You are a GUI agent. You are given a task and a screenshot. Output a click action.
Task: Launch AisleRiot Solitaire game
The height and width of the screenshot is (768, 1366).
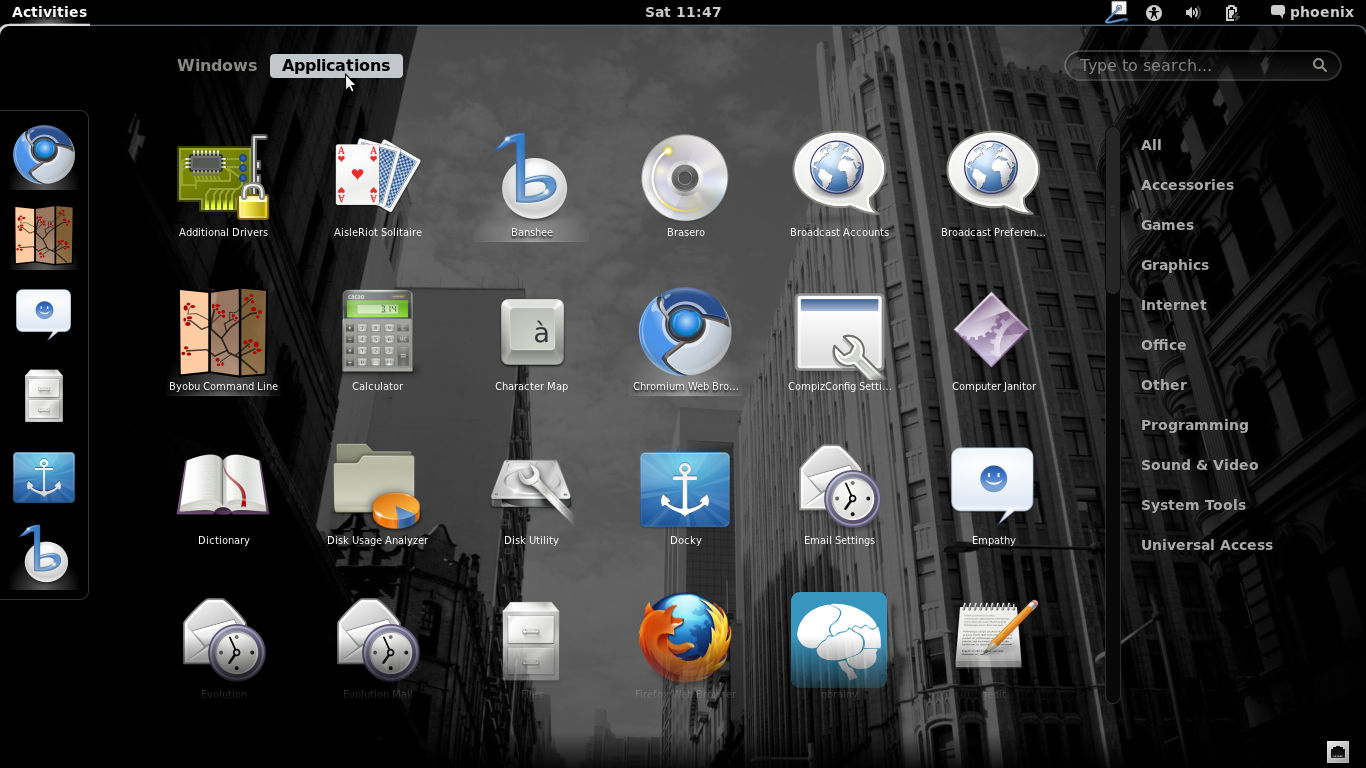(377, 187)
